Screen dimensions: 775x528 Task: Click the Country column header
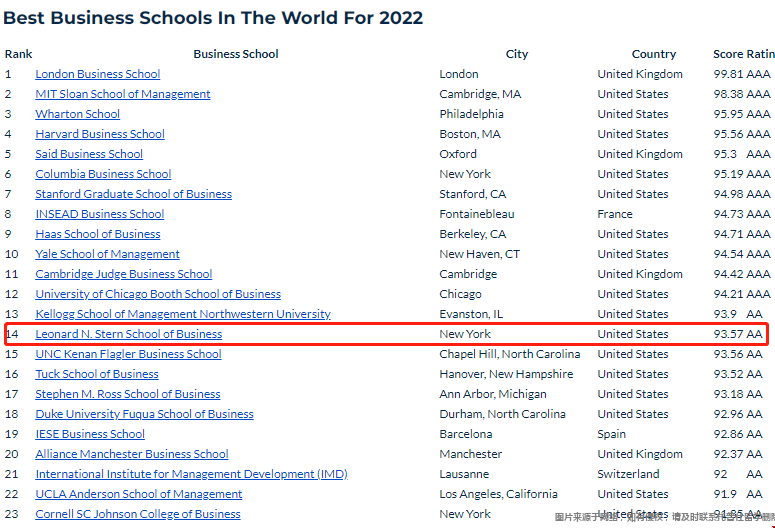[654, 54]
